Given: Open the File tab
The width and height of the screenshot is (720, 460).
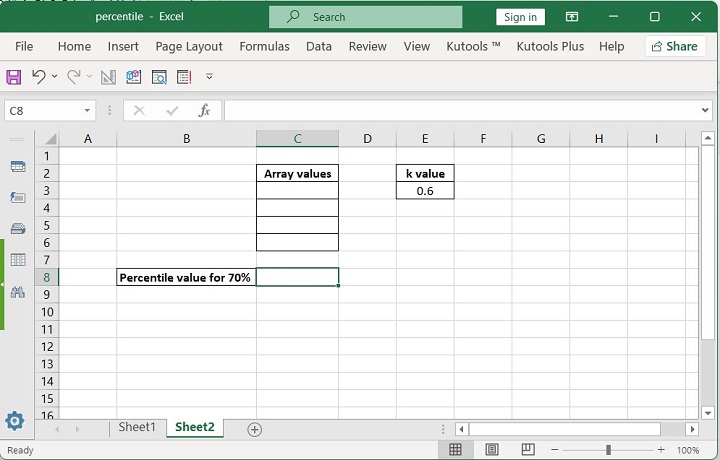Looking at the screenshot, I should 24,46.
